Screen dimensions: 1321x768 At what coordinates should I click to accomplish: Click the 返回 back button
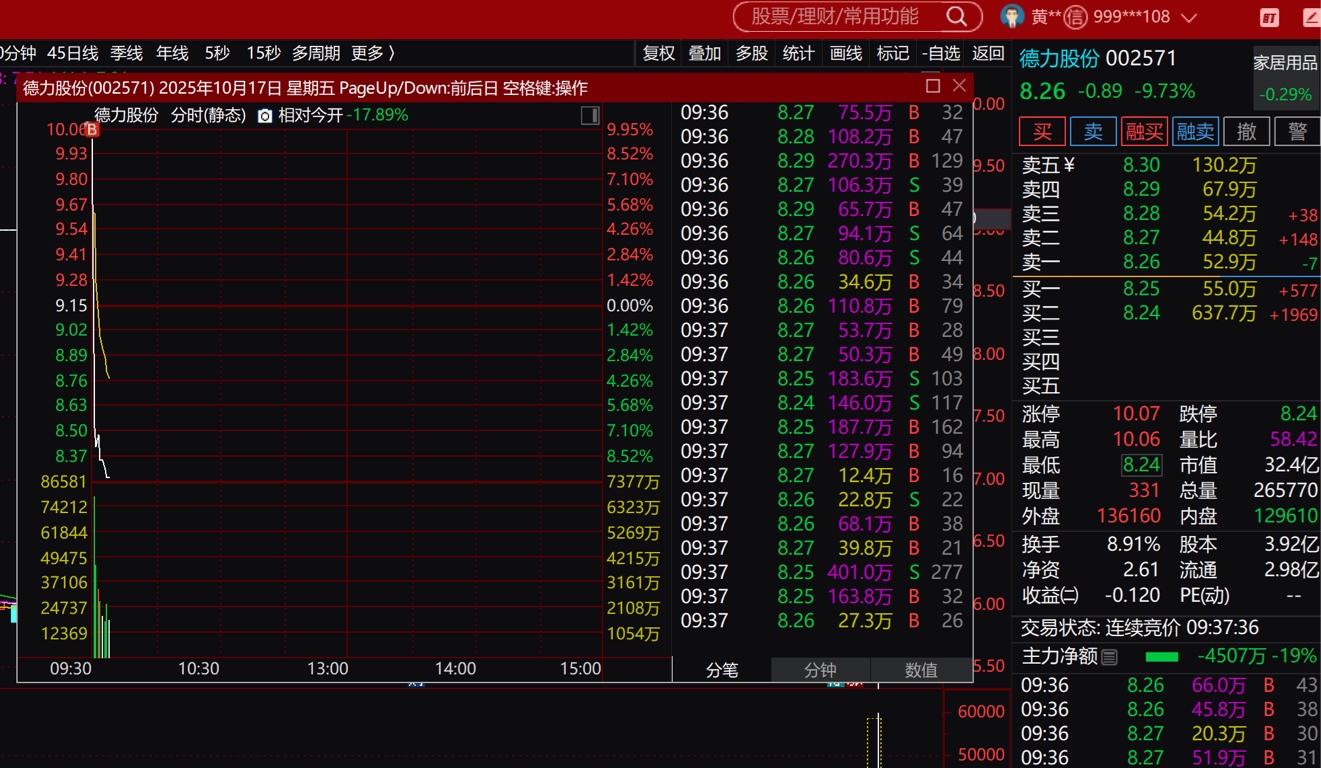pos(988,53)
